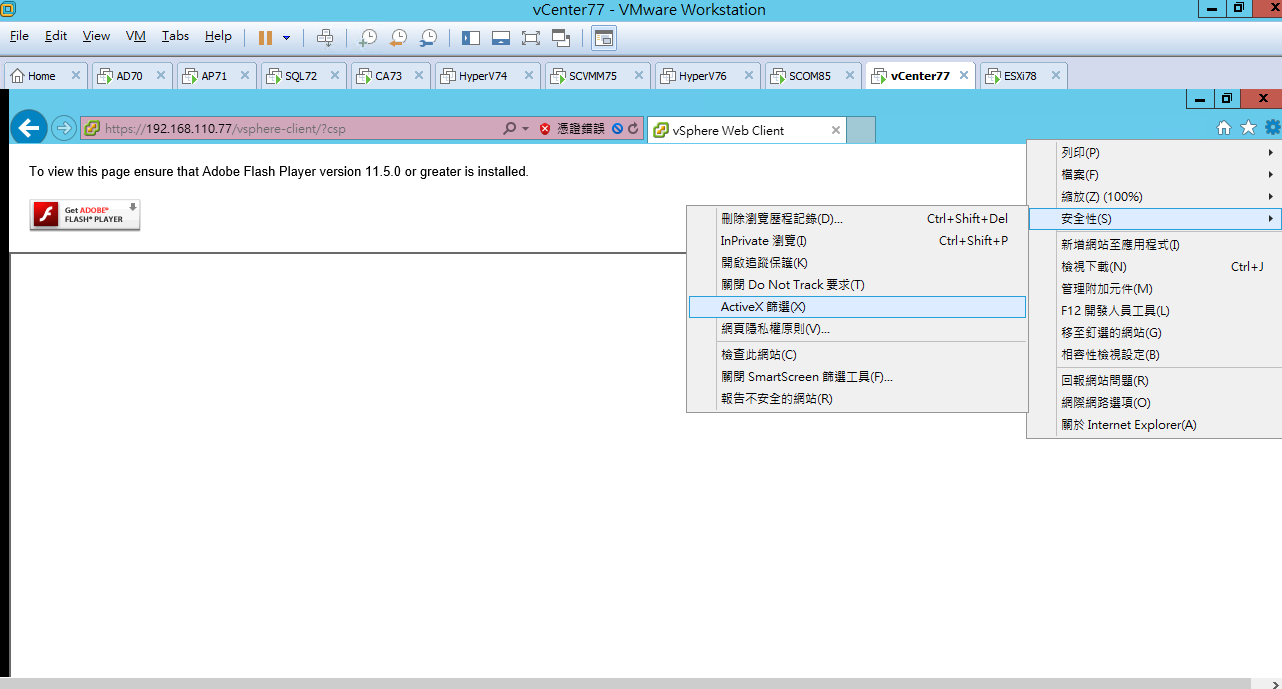Switch to the HyperV76 VM tab

click(x=708, y=76)
